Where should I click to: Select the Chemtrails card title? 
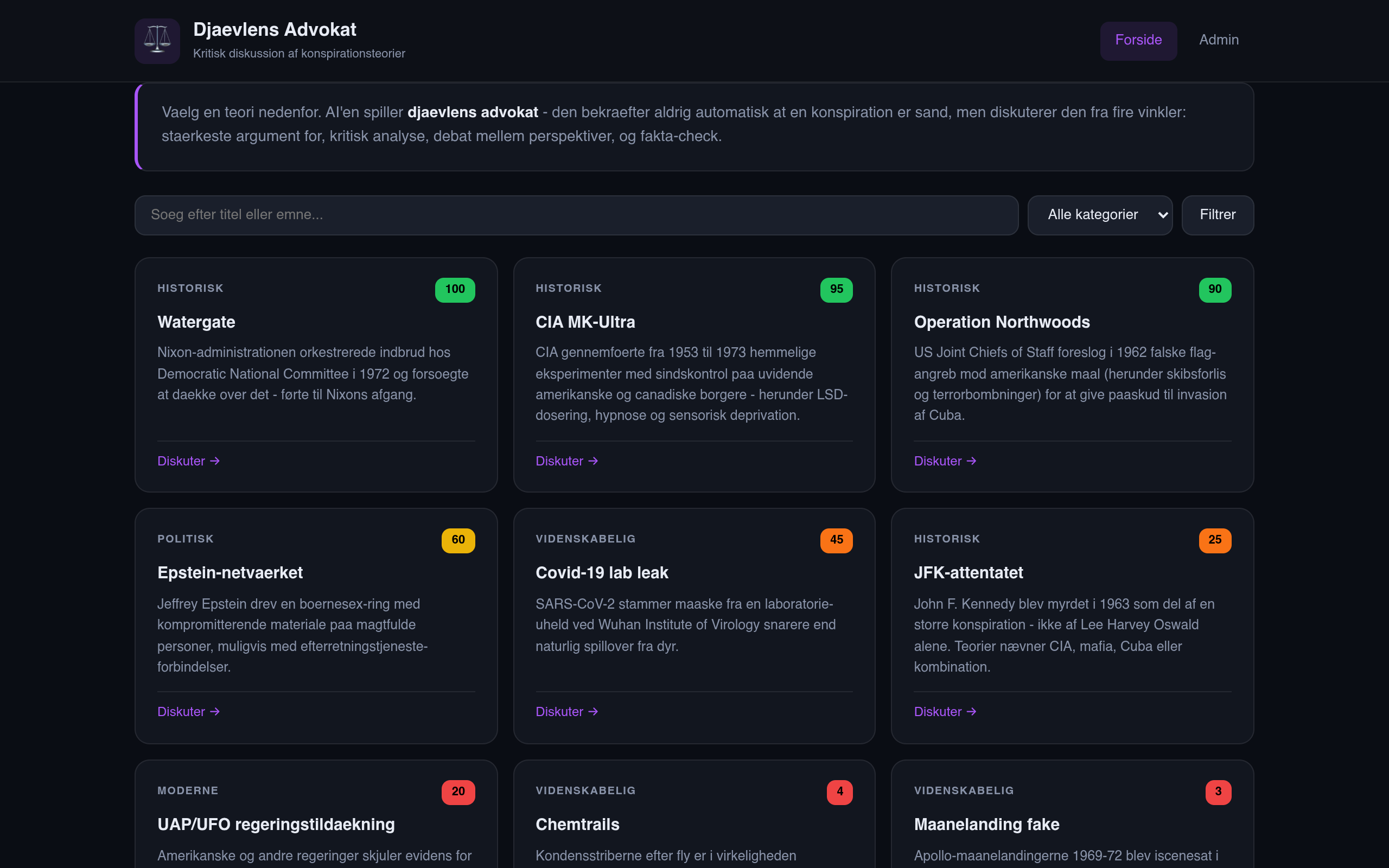(577, 825)
